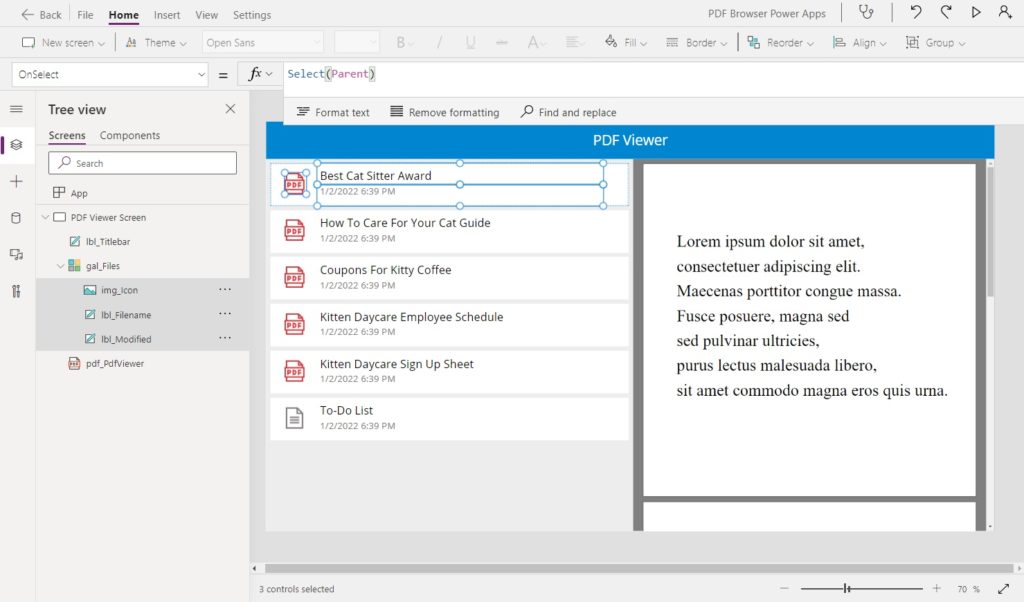Open the Advanced tools icon in left rail

tap(16, 291)
